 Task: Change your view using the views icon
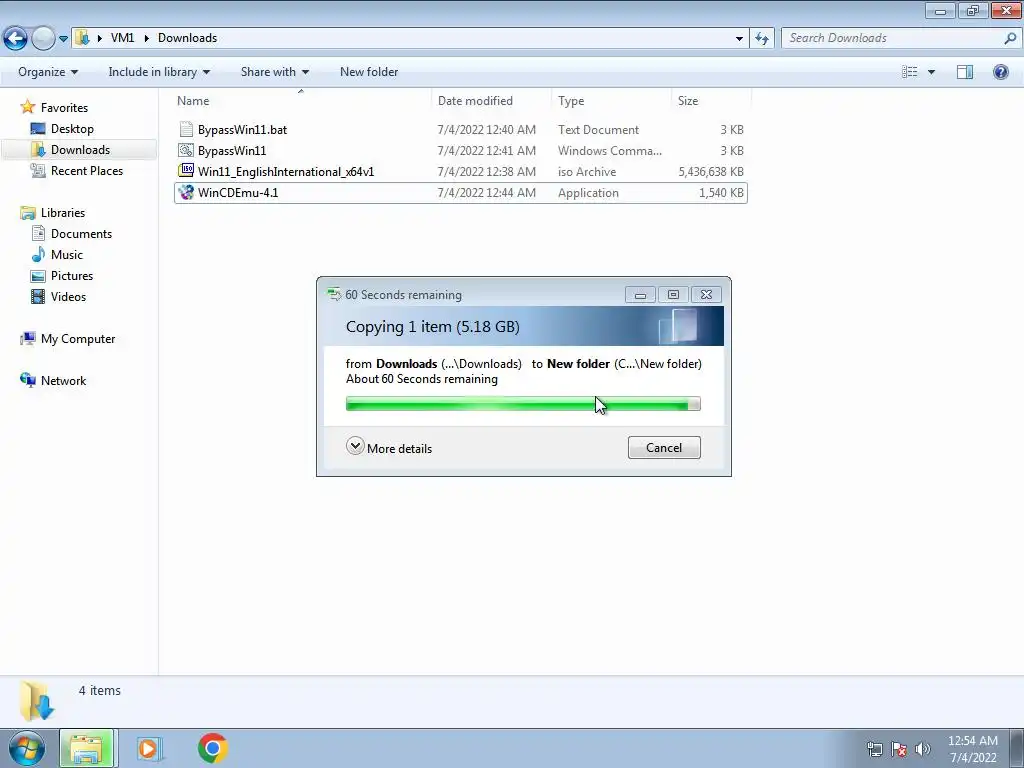coord(909,72)
